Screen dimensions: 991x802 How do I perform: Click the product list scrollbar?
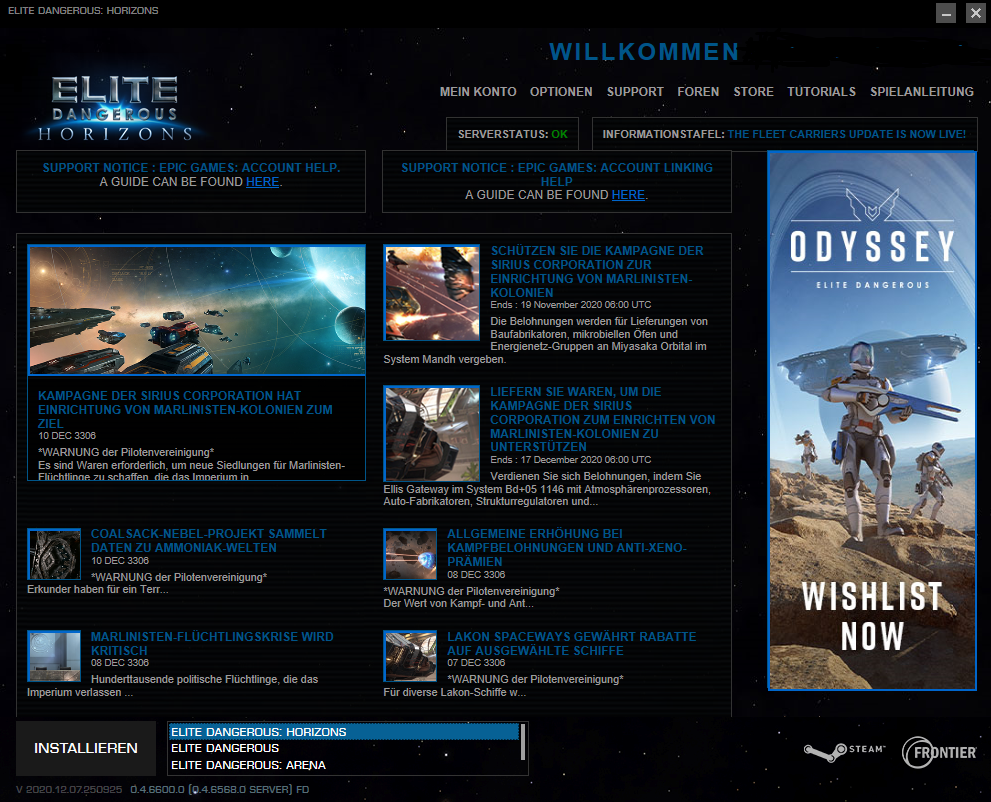coord(523,742)
